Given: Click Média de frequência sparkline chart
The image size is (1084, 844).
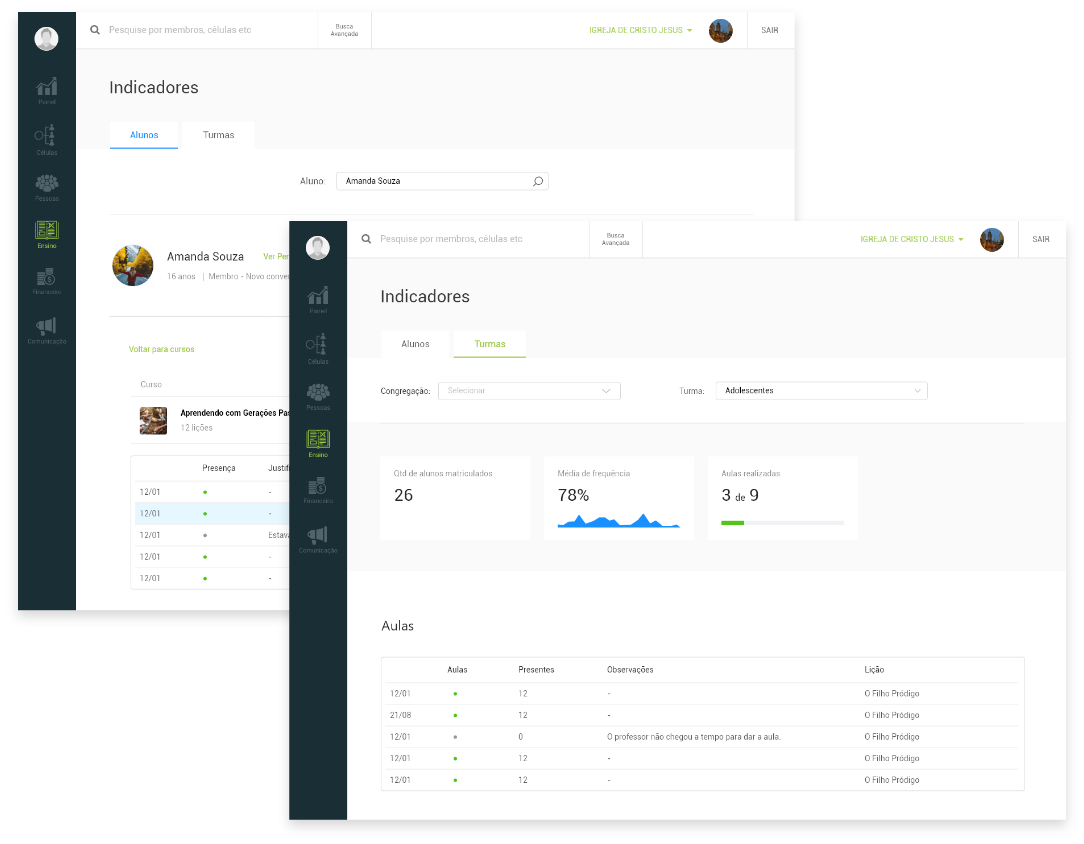Looking at the screenshot, I should pos(619,521).
